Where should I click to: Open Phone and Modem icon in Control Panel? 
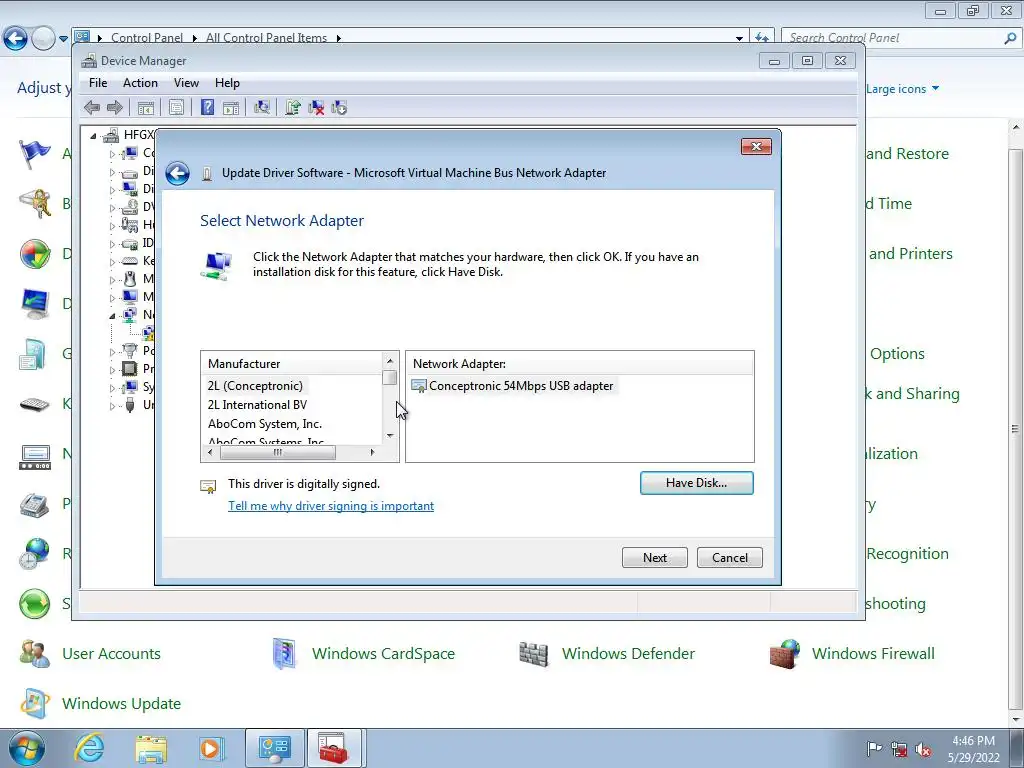pos(34,504)
